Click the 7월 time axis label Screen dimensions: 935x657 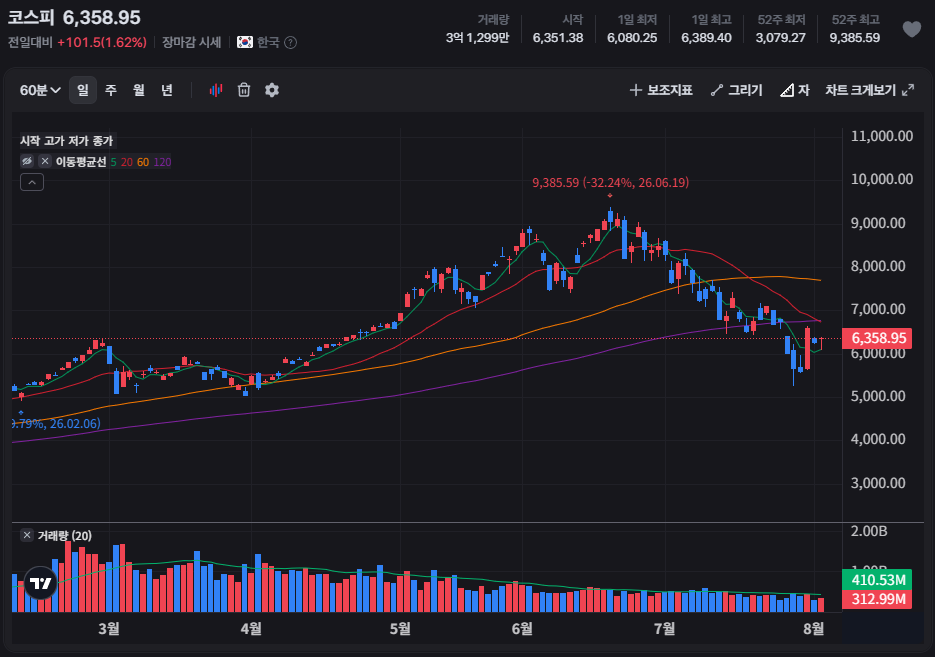tap(664, 628)
